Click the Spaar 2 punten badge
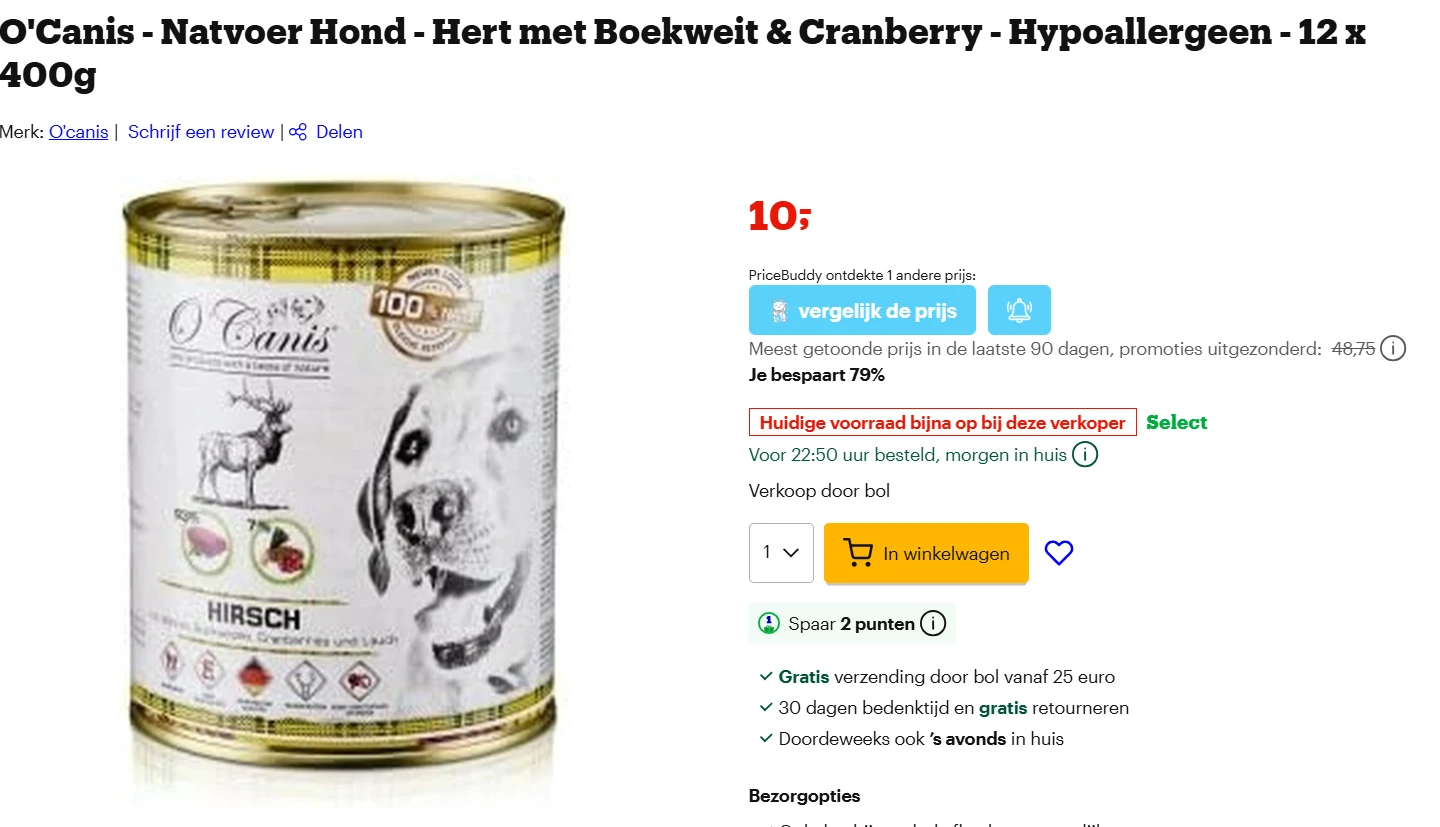Viewport: 1440px width, 827px height. [x=852, y=623]
